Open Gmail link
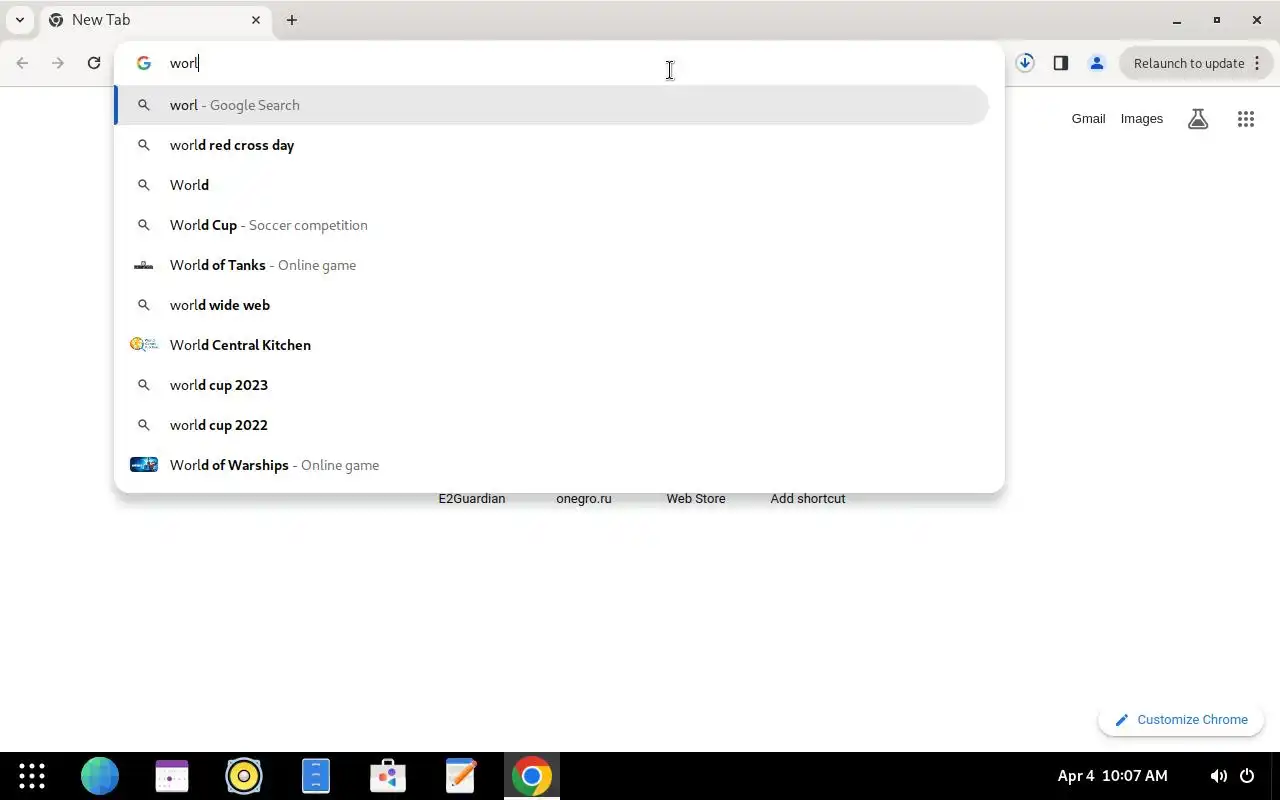Viewport: 1280px width, 800px height. (x=1088, y=118)
